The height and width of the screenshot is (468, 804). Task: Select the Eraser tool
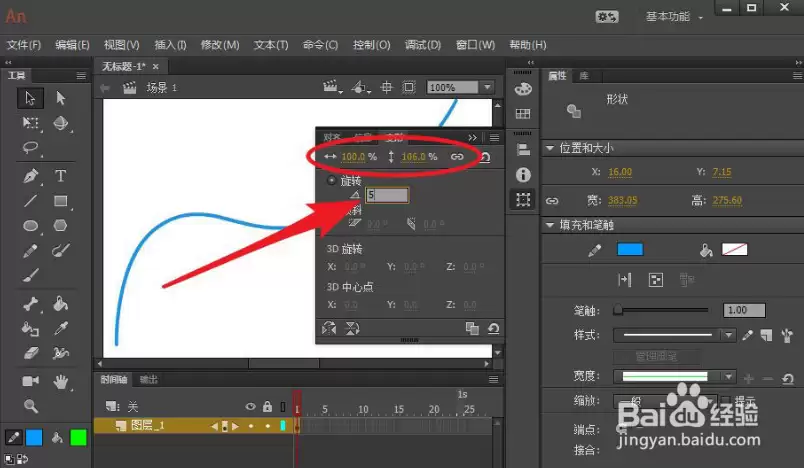point(30,353)
